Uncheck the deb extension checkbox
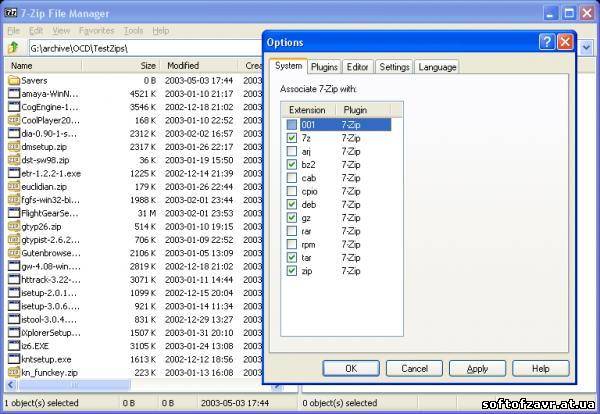 coord(292,205)
